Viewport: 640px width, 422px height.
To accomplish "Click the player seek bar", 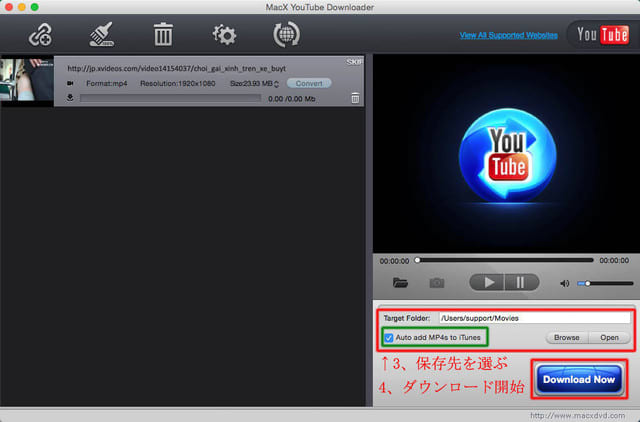I will [x=505, y=260].
